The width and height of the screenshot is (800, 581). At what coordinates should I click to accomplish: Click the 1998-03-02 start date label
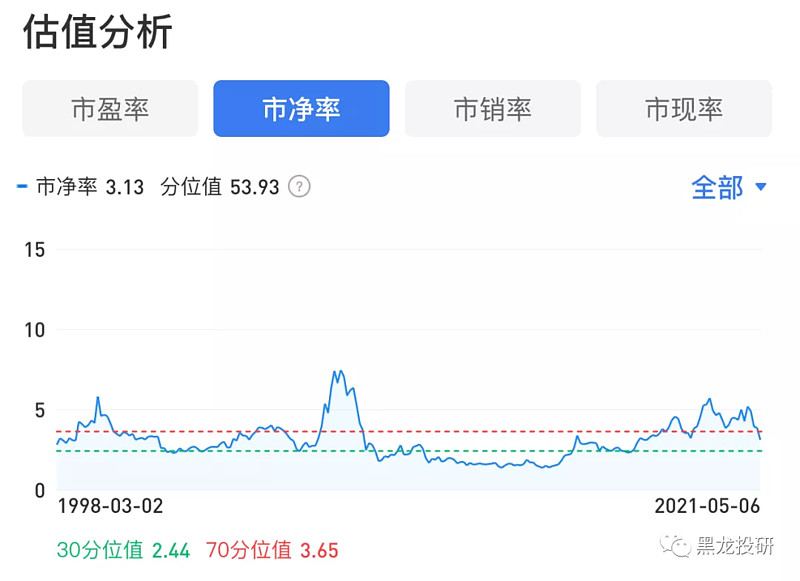pos(110,506)
